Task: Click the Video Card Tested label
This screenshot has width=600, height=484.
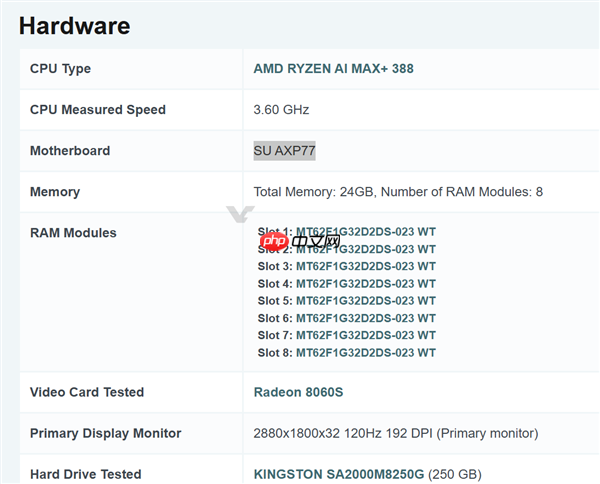Action: point(87,392)
